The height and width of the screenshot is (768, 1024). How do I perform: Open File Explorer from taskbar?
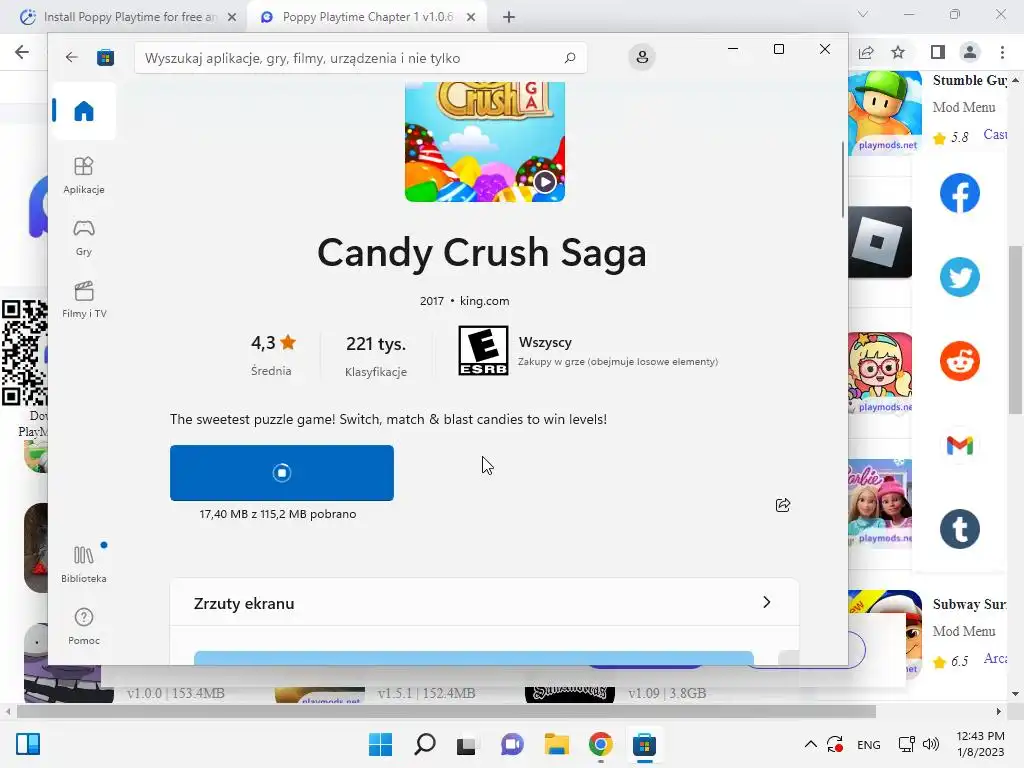(556, 744)
